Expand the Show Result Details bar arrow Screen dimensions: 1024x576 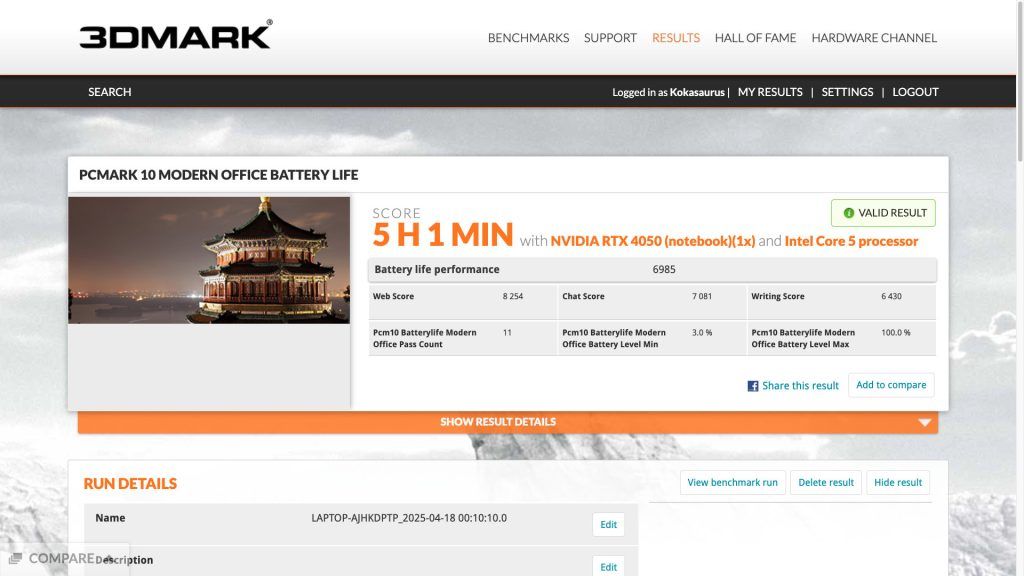coord(924,422)
